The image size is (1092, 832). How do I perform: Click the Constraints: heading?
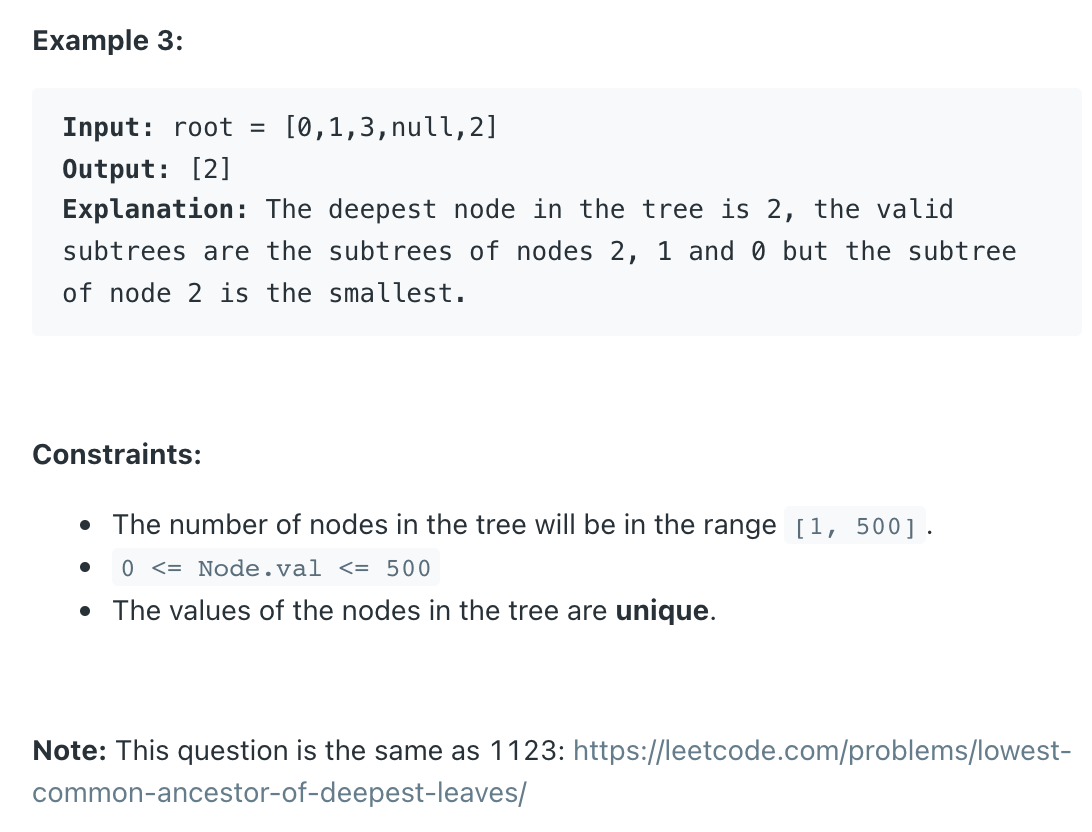tap(117, 455)
